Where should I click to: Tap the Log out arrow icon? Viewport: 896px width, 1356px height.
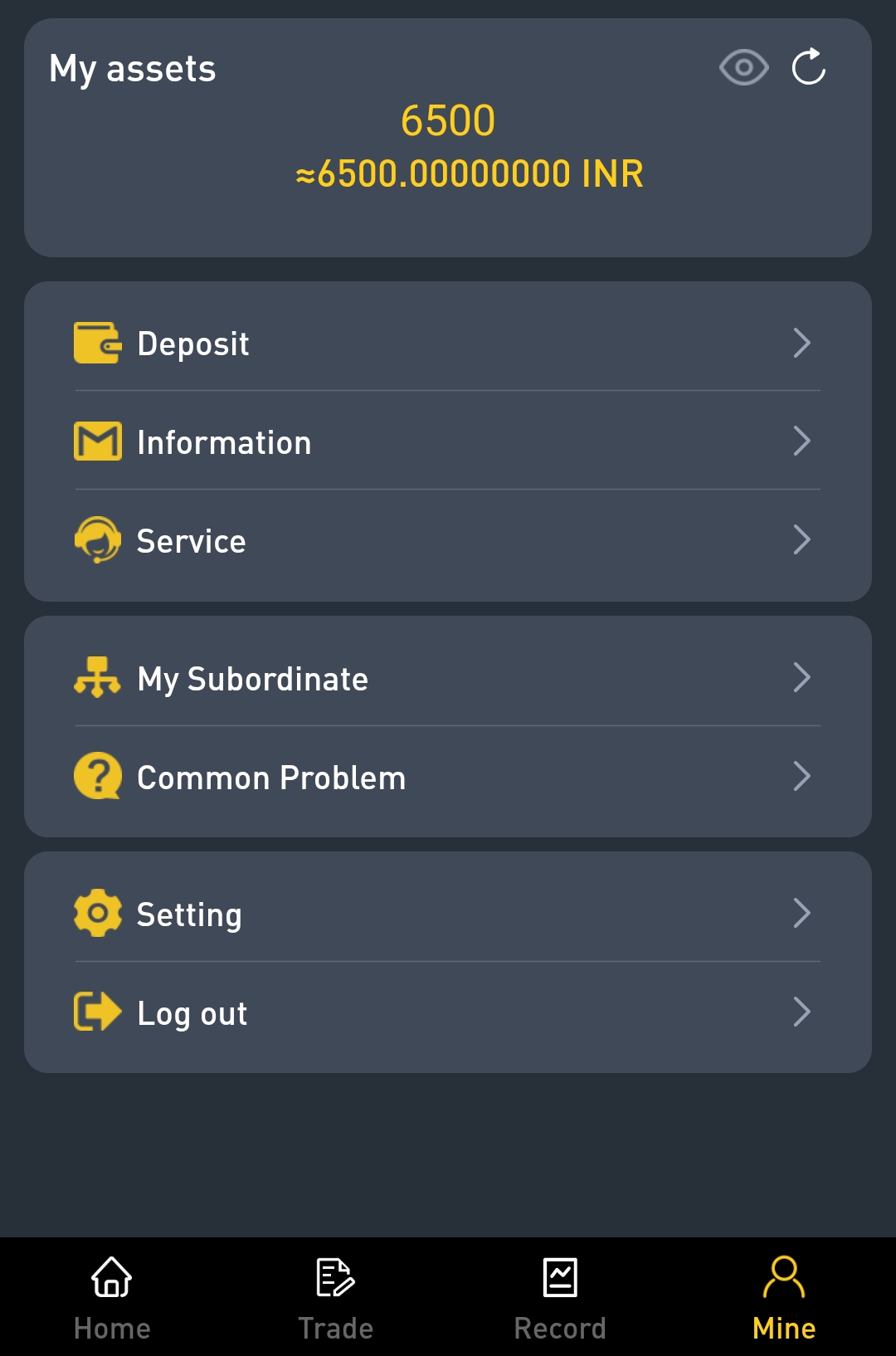(97, 1012)
